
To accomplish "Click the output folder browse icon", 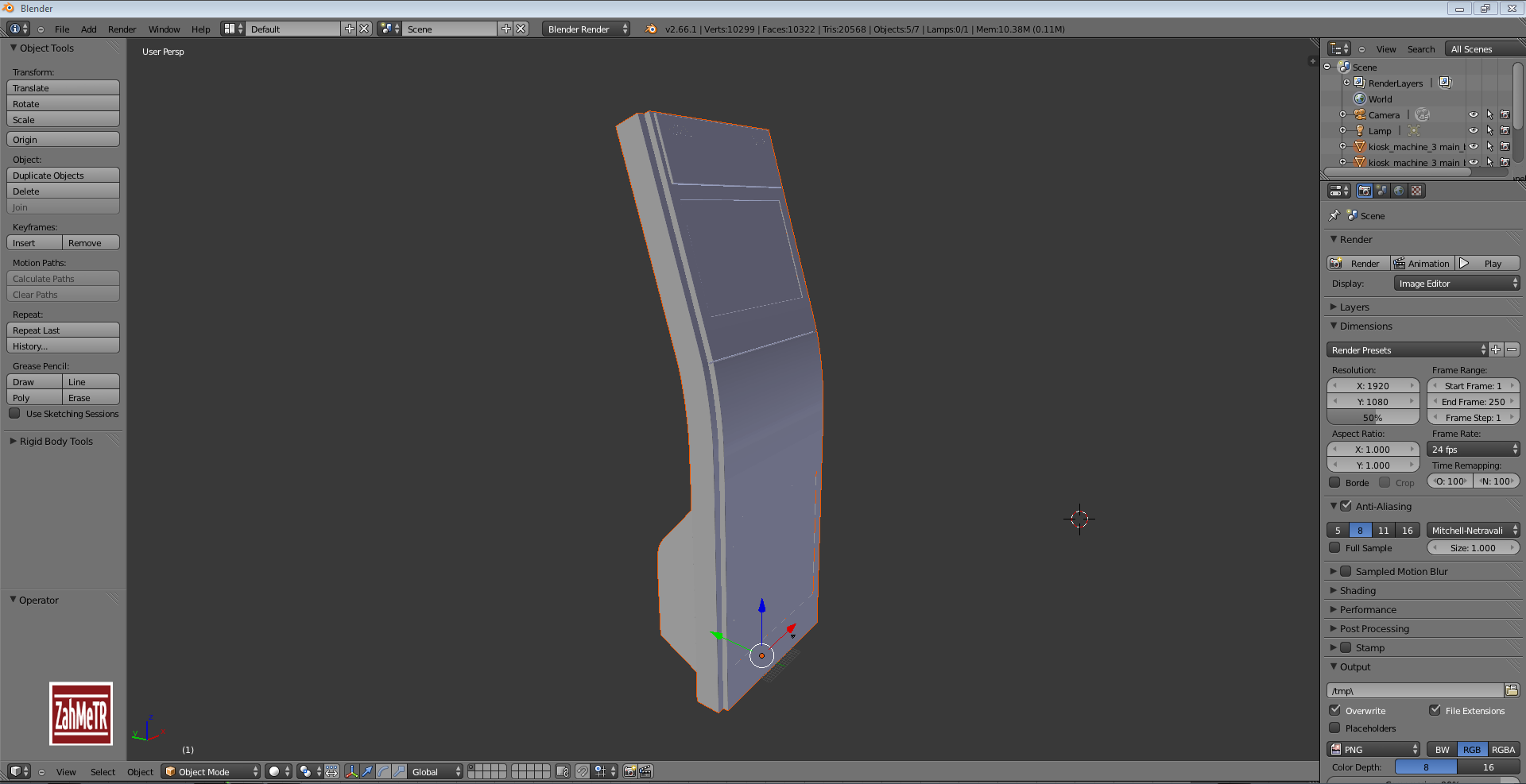I will tap(1512, 690).
